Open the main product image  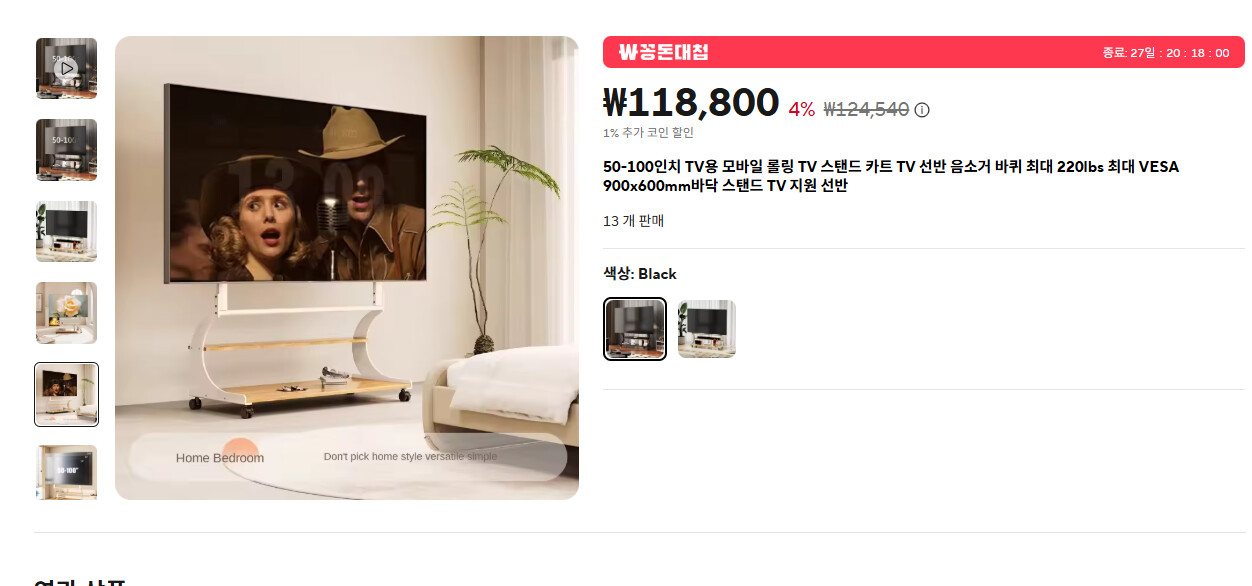click(347, 268)
